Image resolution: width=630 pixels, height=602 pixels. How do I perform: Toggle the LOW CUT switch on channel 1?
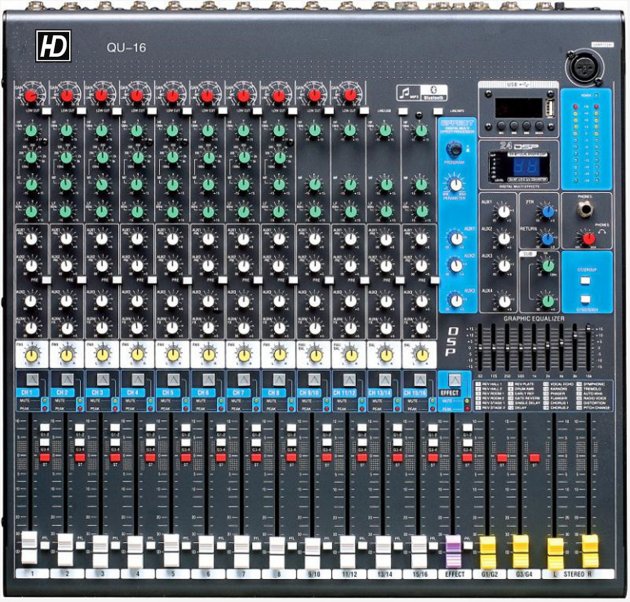pos(46,111)
